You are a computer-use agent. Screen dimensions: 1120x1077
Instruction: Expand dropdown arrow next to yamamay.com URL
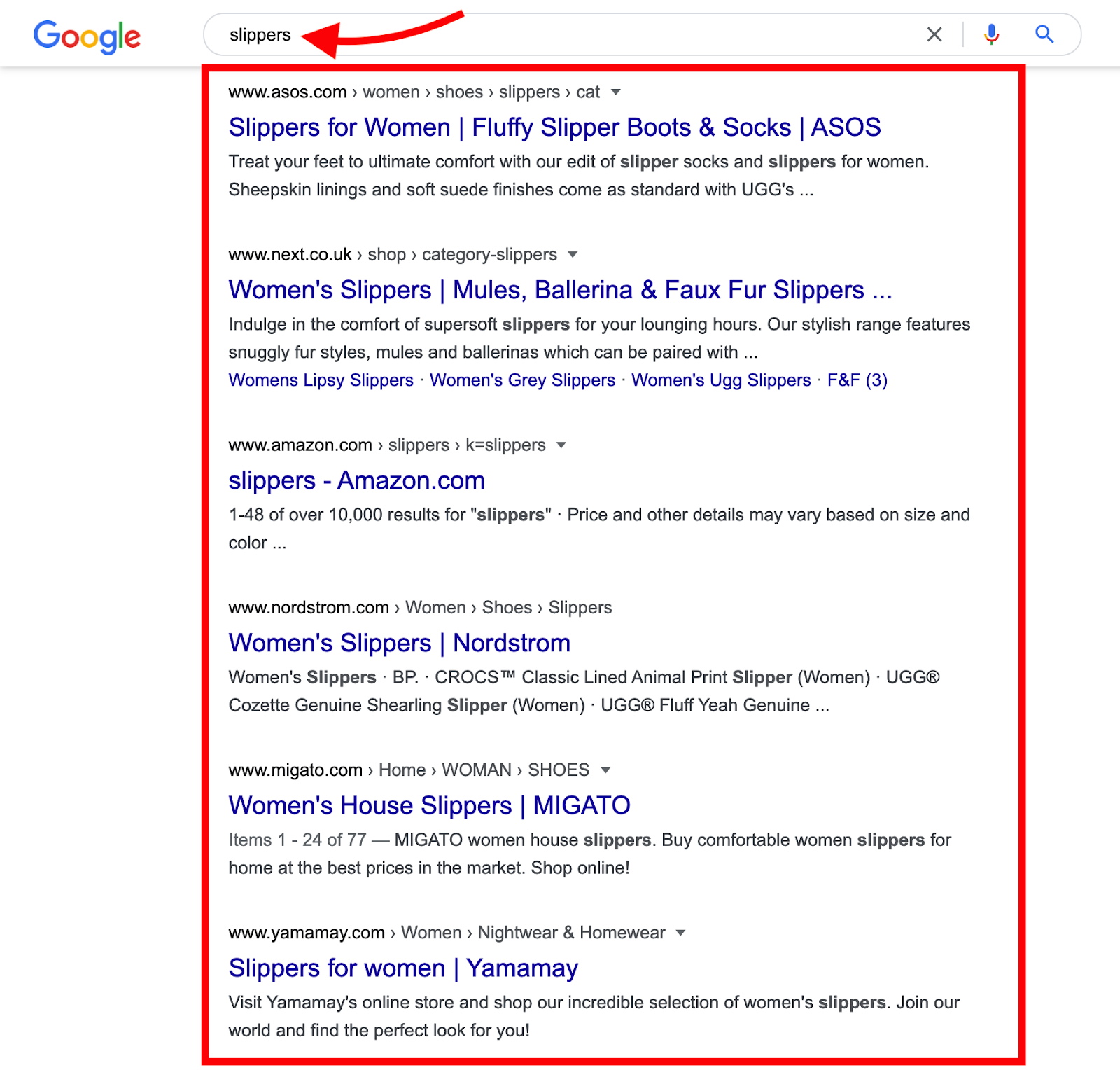(680, 932)
